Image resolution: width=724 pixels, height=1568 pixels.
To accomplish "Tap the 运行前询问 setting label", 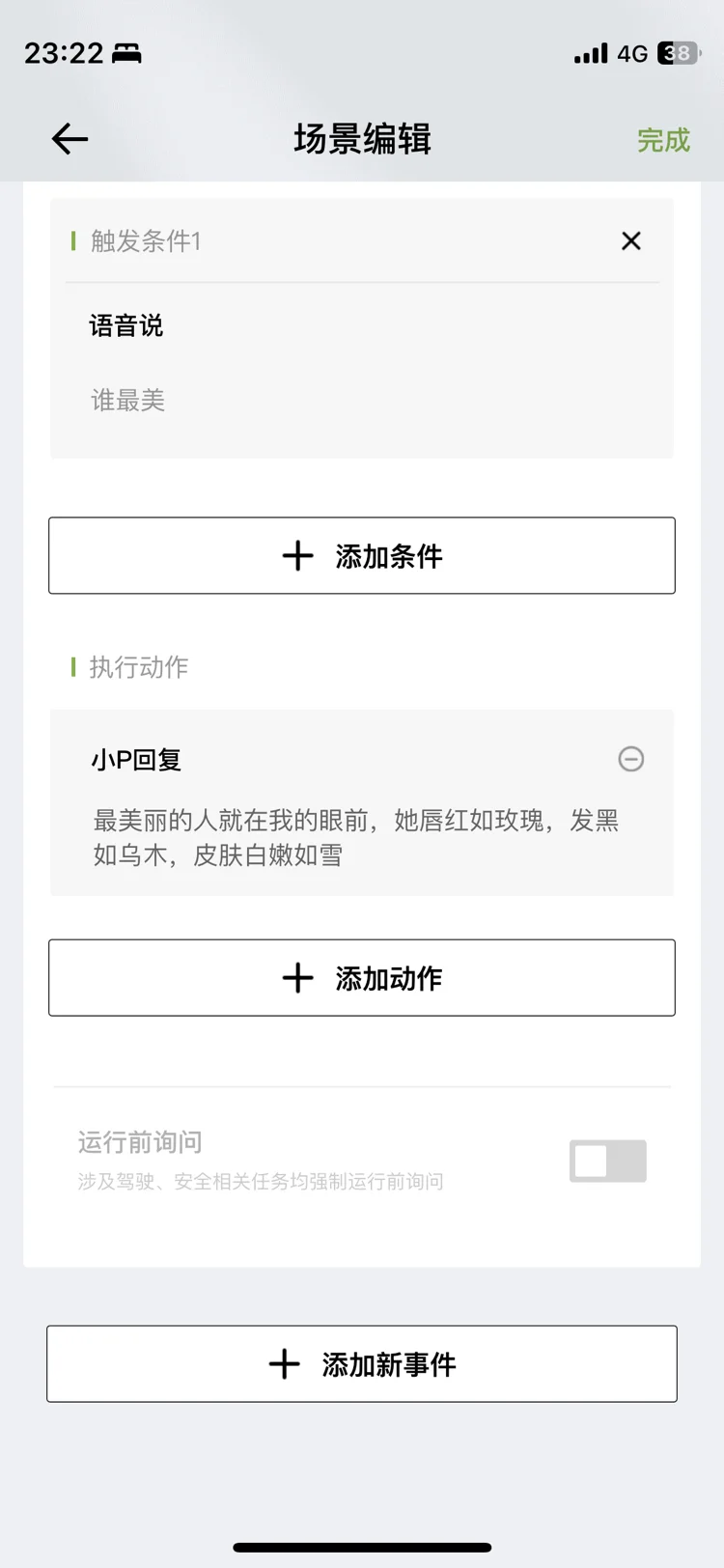I will (x=140, y=1142).
